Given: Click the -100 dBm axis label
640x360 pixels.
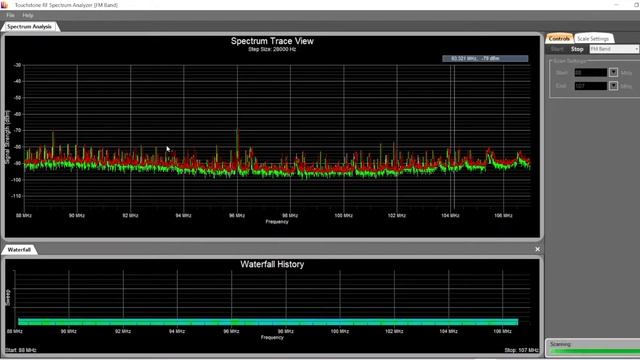Looking at the screenshot, I should pos(16,180).
